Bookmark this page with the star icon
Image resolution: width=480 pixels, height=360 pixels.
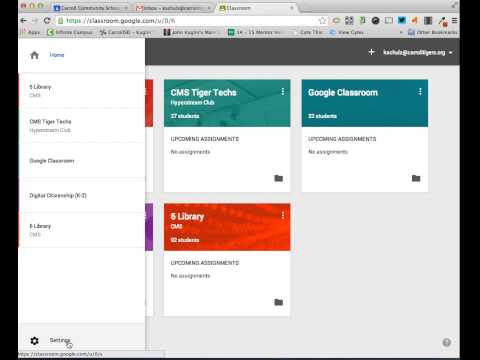click(x=322, y=21)
